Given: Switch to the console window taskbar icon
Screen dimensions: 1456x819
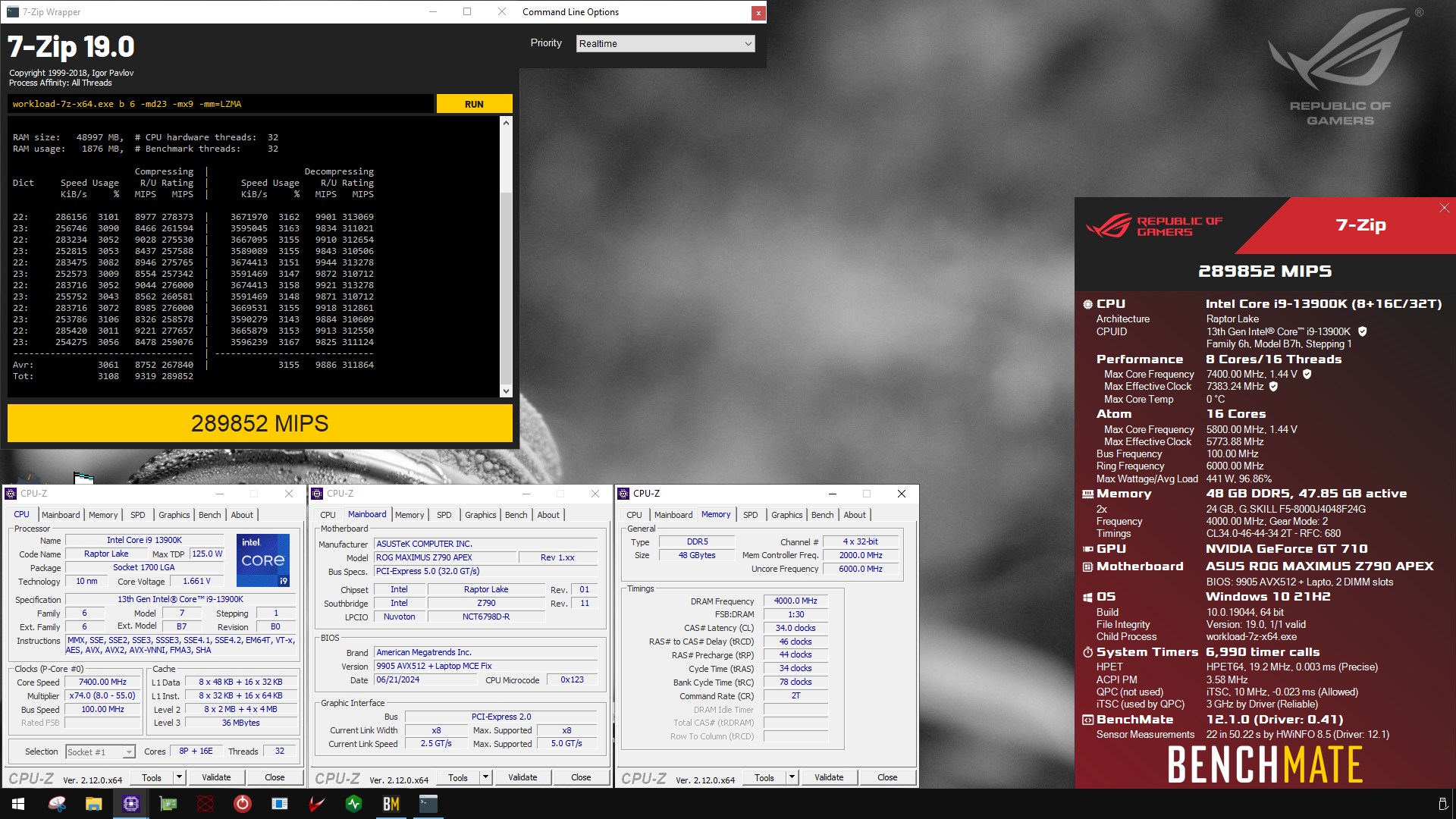Looking at the screenshot, I should coord(428,804).
